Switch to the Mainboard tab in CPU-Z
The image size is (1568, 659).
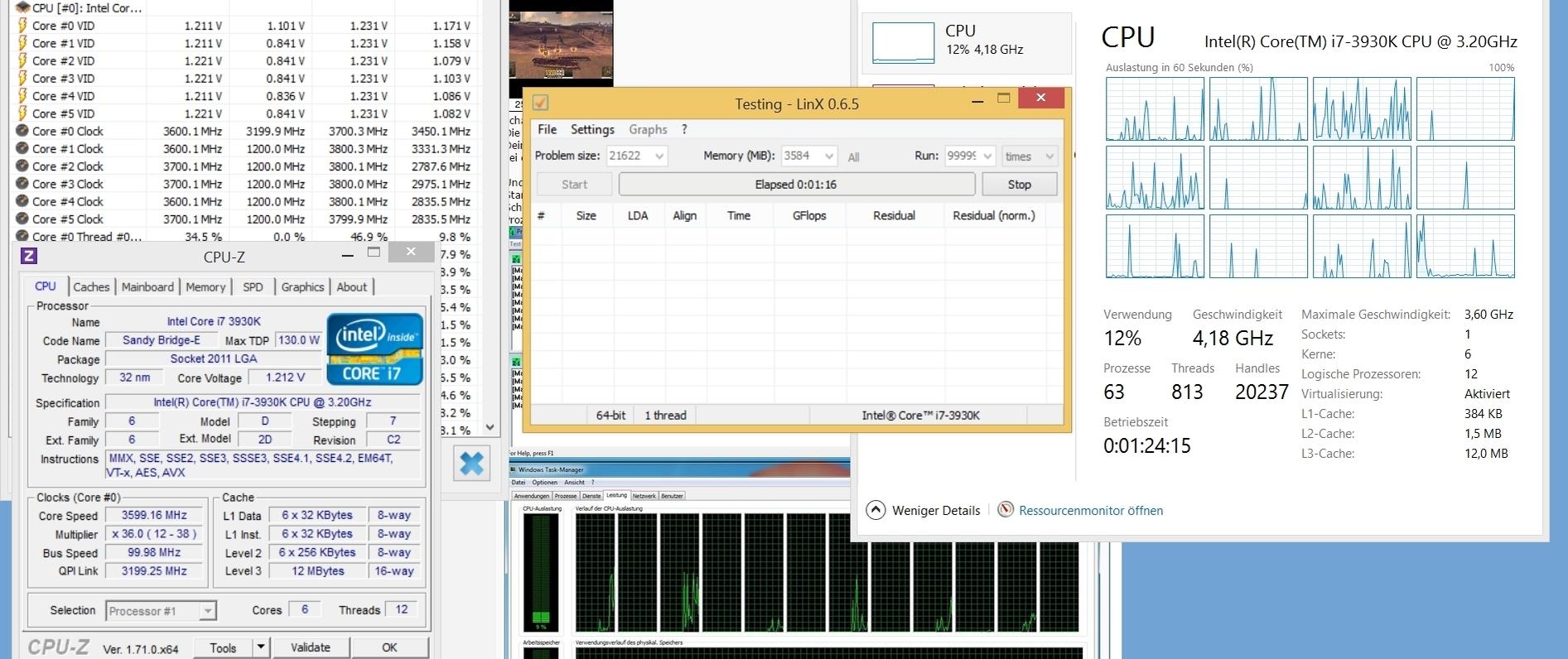point(147,286)
